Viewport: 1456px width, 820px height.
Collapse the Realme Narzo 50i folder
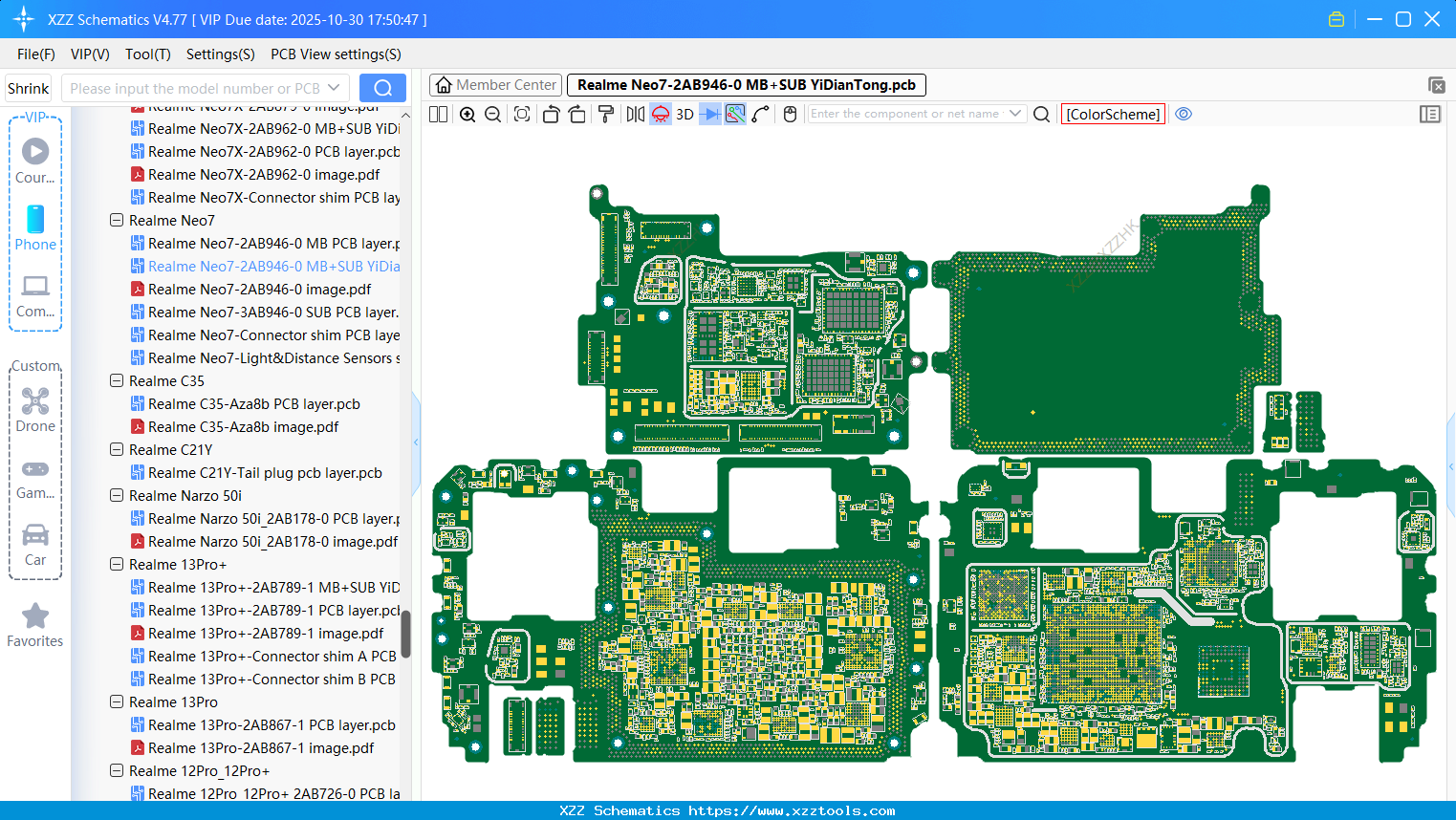click(x=117, y=495)
